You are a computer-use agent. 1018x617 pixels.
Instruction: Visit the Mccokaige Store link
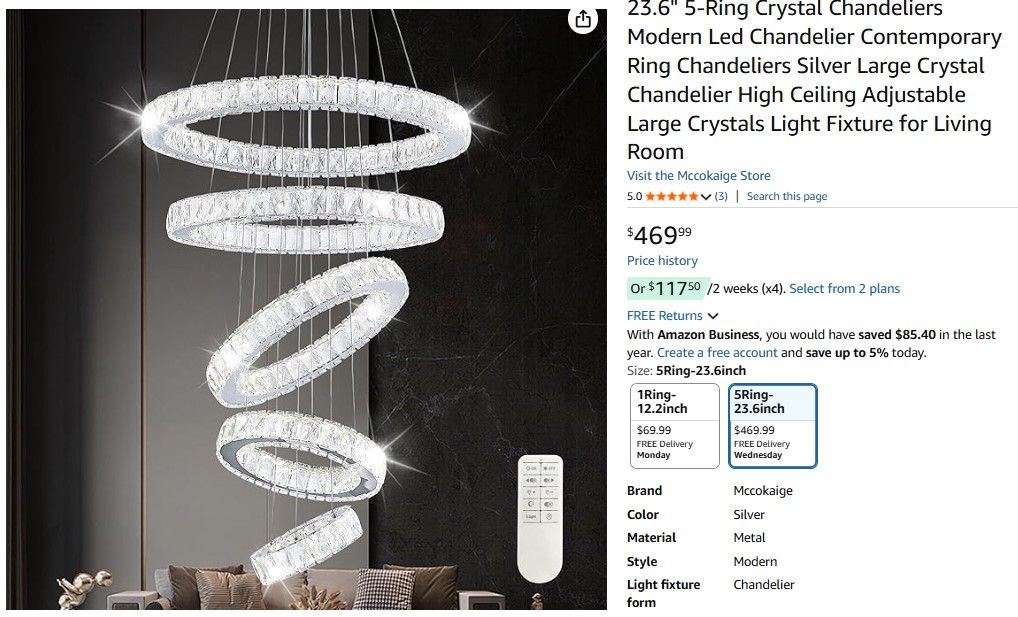(x=698, y=176)
